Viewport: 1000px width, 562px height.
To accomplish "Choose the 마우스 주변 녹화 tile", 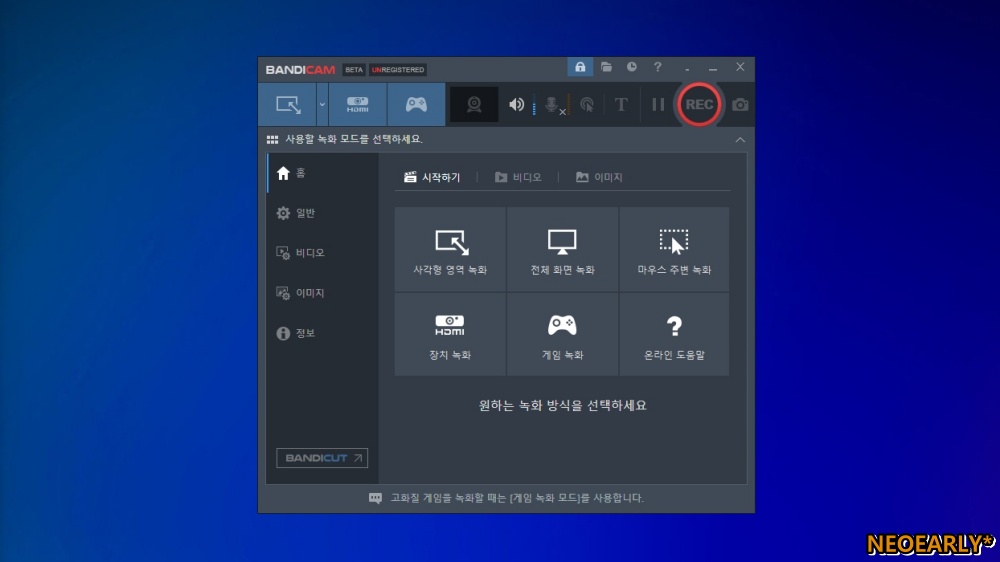I will (674, 249).
